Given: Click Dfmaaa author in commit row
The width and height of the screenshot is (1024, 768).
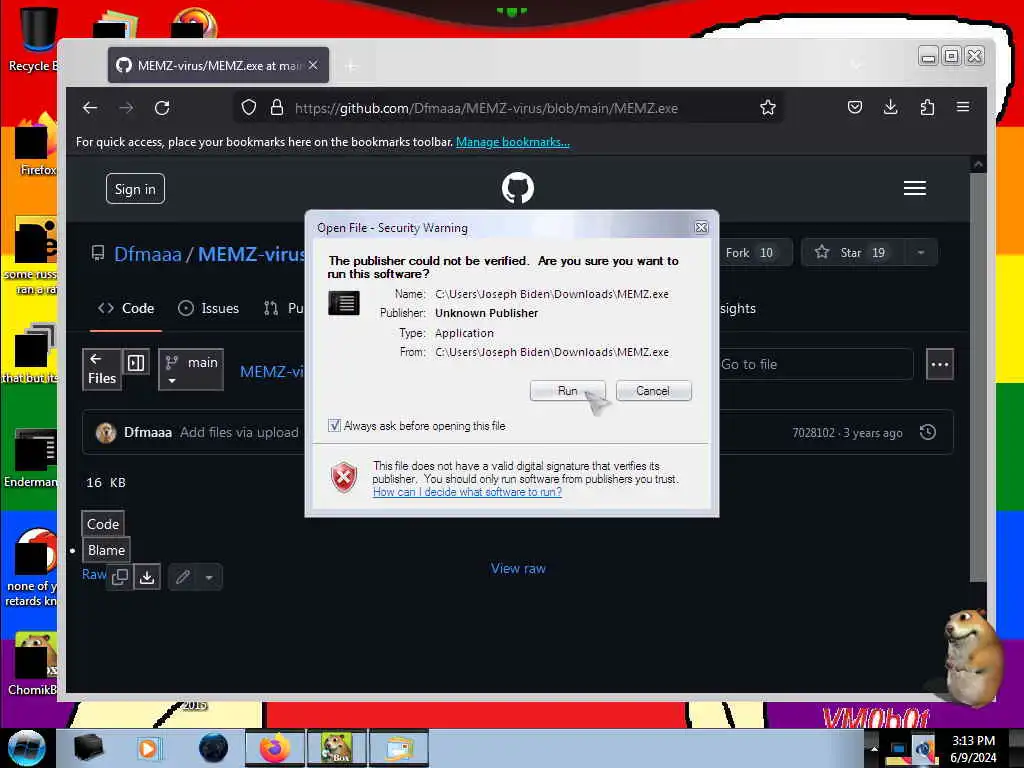Looking at the screenshot, I should pyautogui.click(x=148, y=432).
